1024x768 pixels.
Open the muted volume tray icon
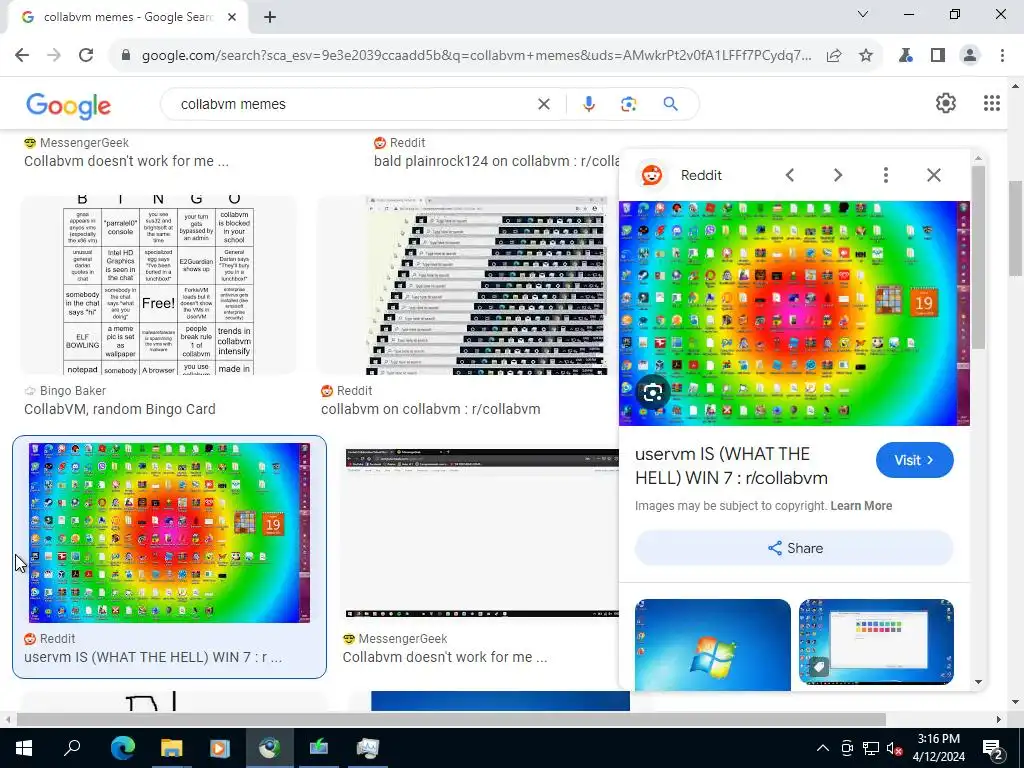[894, 748]
